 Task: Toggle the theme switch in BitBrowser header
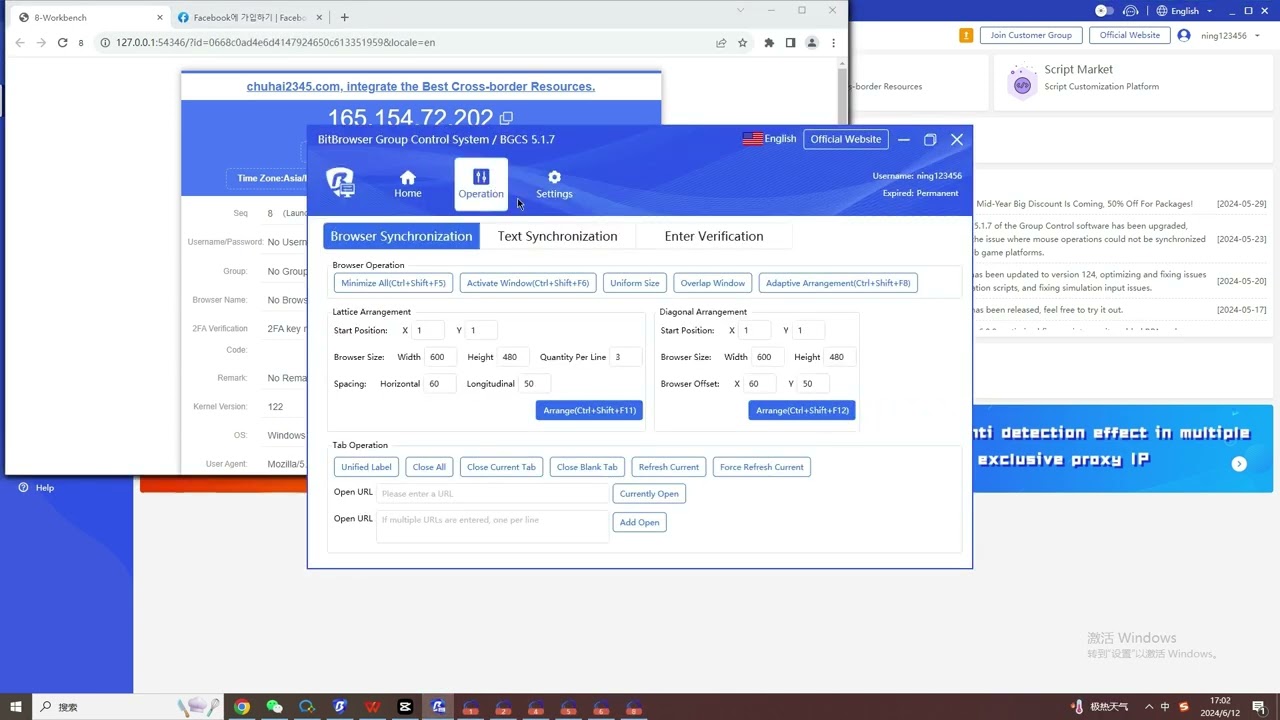1104,11
